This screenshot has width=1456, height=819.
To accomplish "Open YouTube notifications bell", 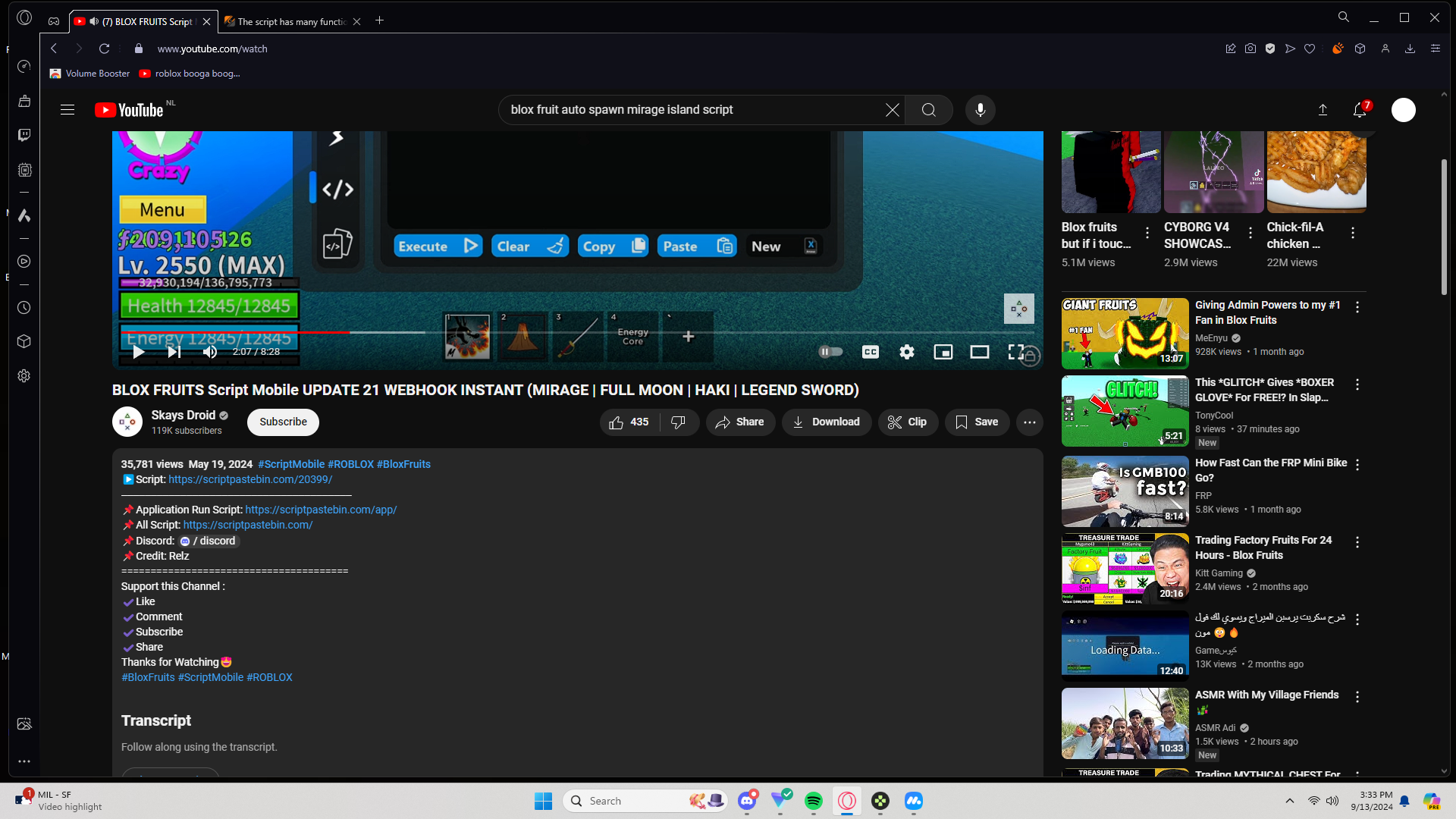I will click(1360, 110).
